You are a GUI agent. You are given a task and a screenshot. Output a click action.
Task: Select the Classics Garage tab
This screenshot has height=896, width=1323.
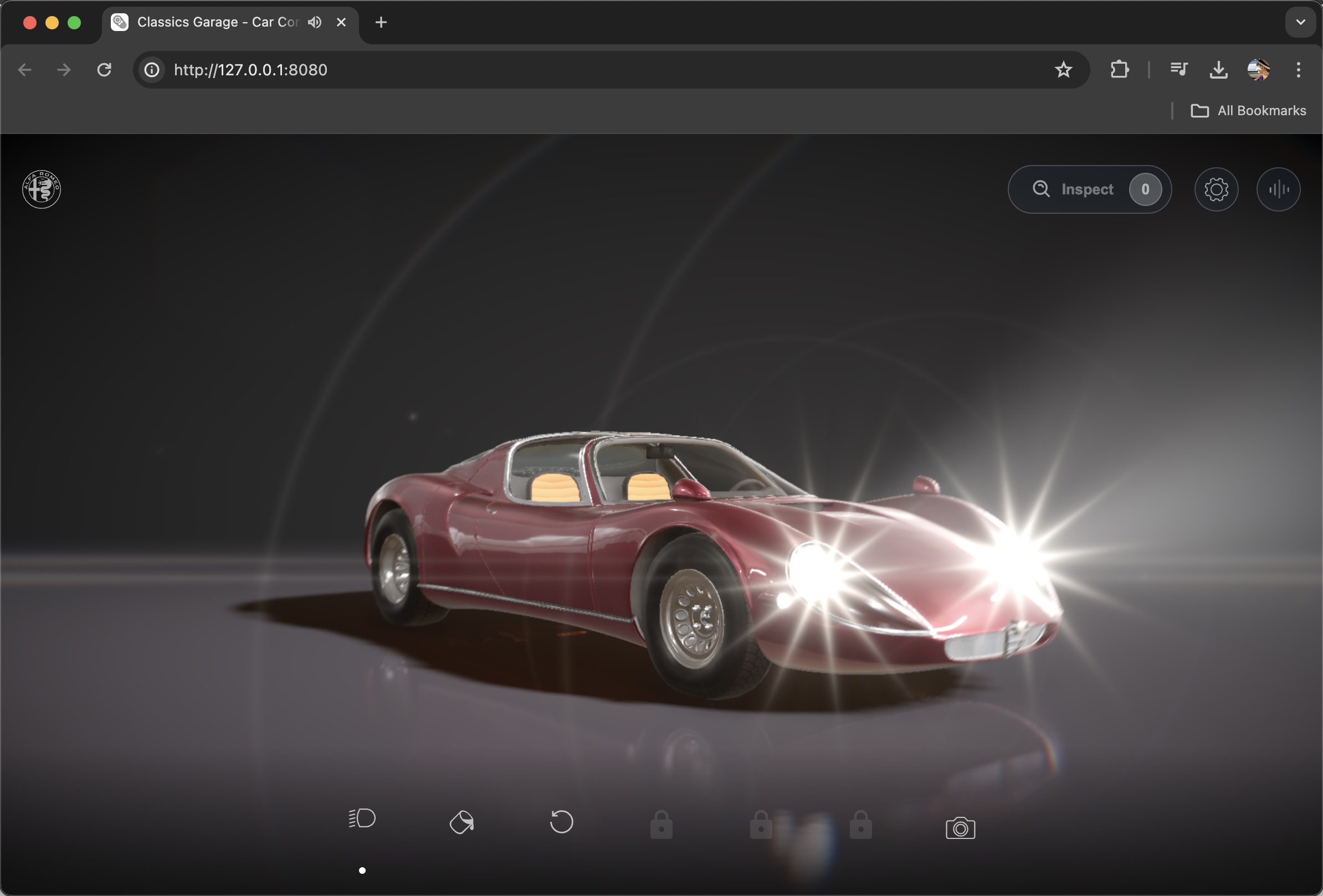tap(216, 22)
